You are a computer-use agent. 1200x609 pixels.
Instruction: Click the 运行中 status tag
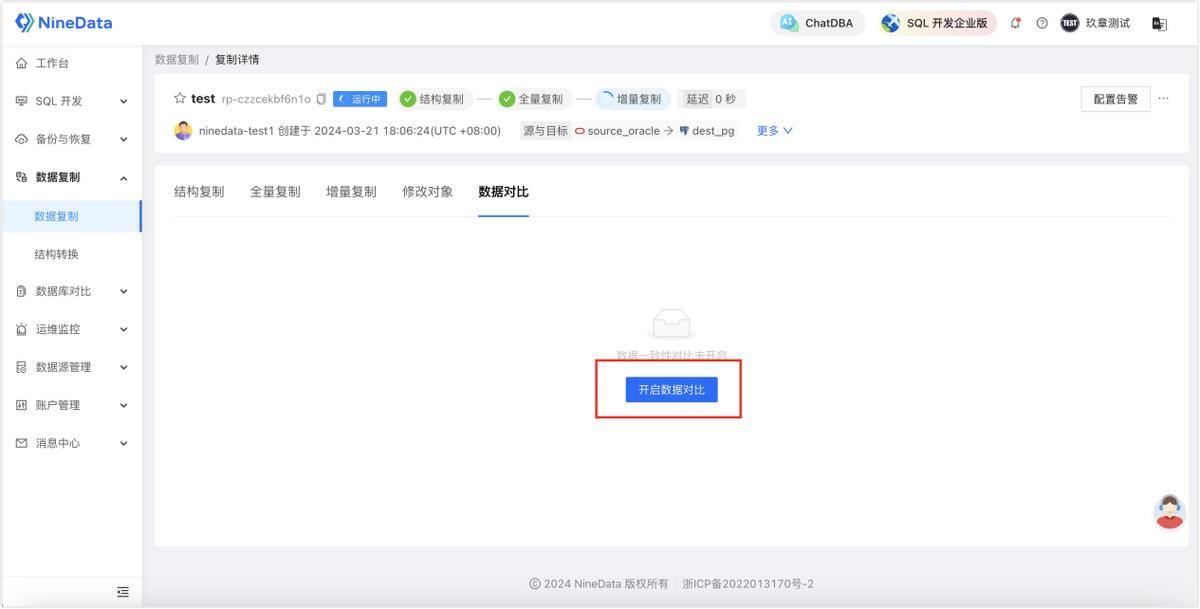tap(360, 99)
